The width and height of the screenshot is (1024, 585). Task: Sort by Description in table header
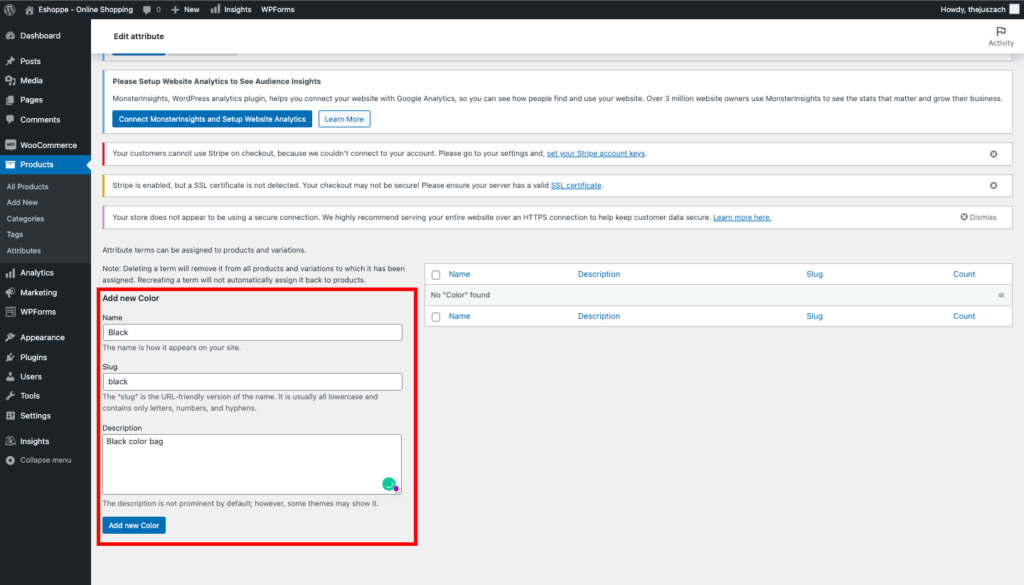tap(599, 274)
